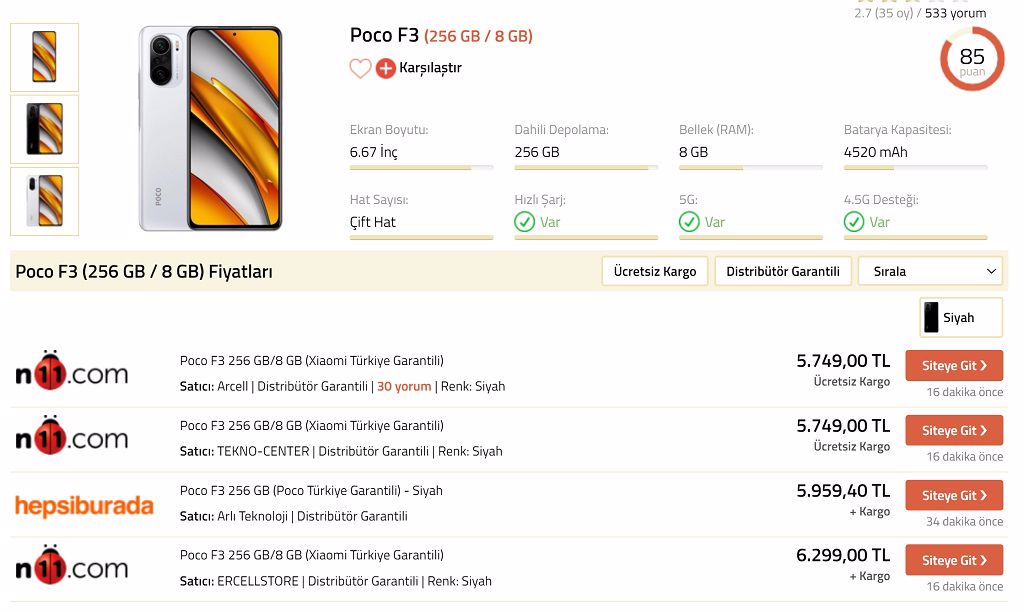Click the Poco F3 product title
This screenshot has width=1024, height=612.
click(441, 35)
